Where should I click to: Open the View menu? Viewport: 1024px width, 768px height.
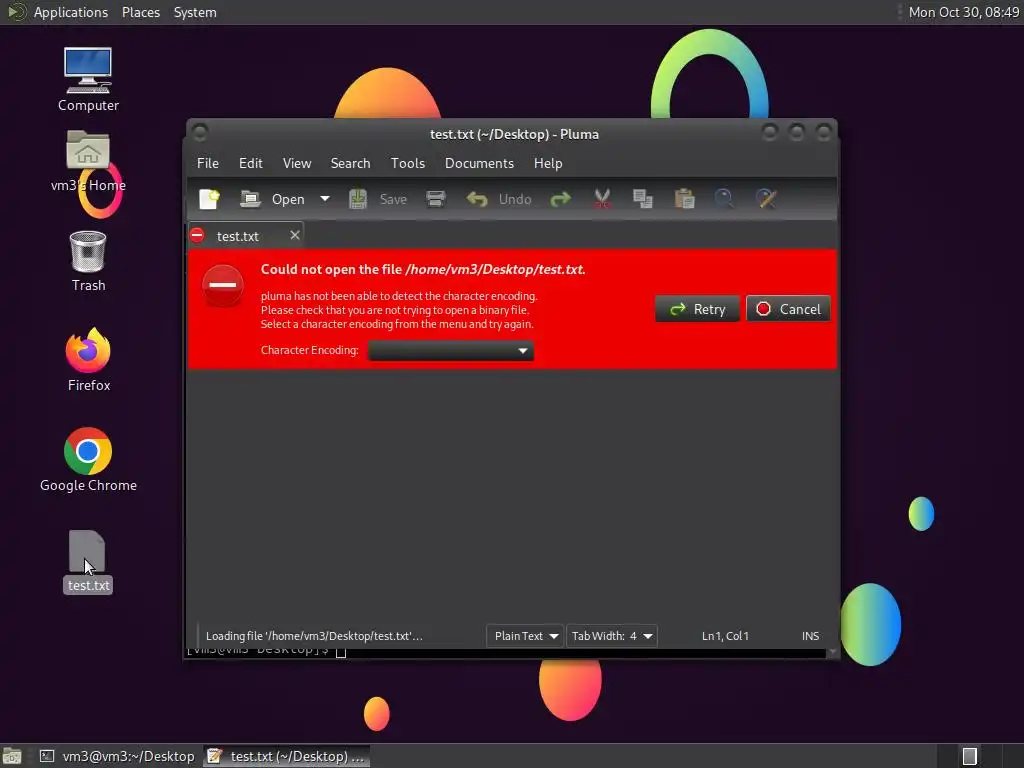click(x=297, y=163)
